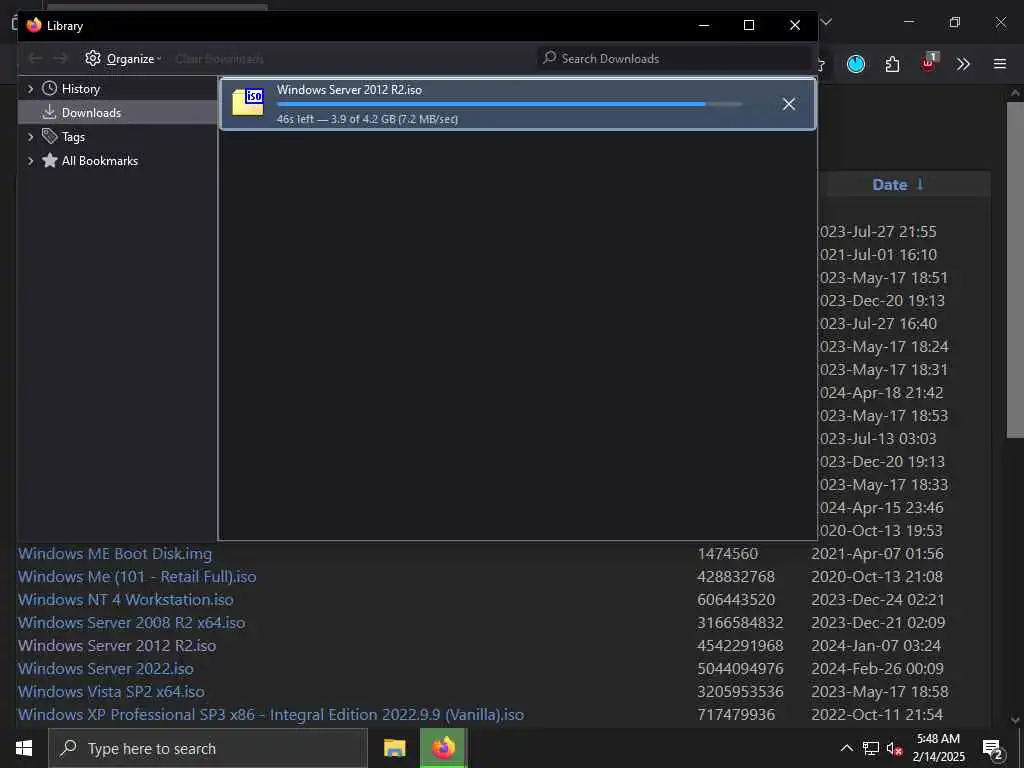Open clock and date in taskbar

pos(938,748)
